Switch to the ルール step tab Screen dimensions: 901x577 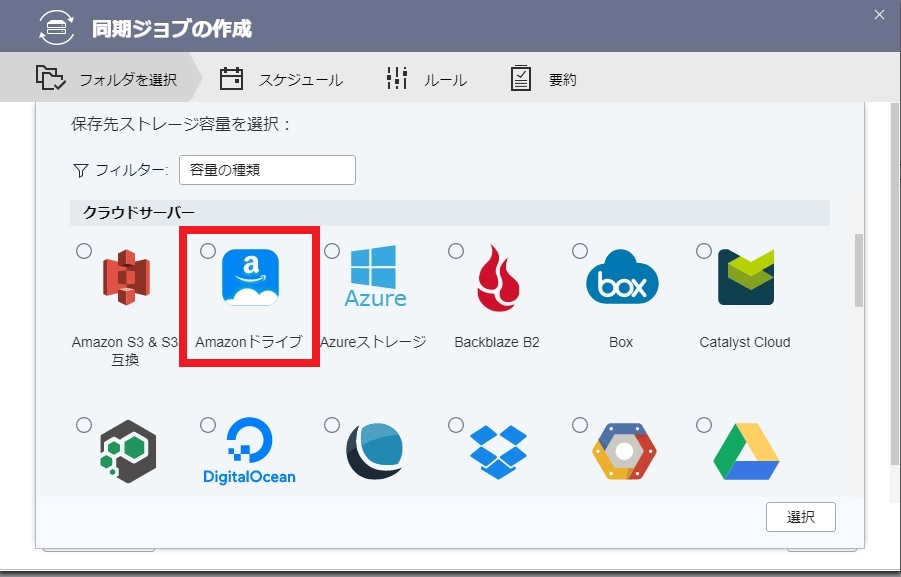pyautogui.click(x=427, y=80)
